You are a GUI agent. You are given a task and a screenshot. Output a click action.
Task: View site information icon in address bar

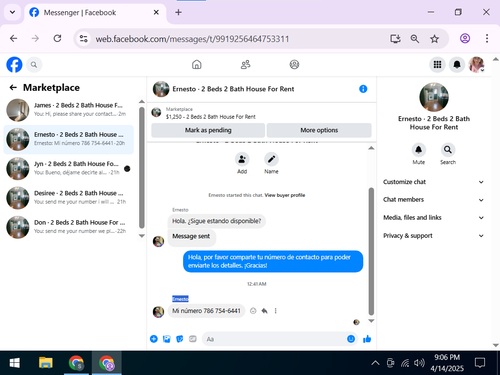pos(83,39)
